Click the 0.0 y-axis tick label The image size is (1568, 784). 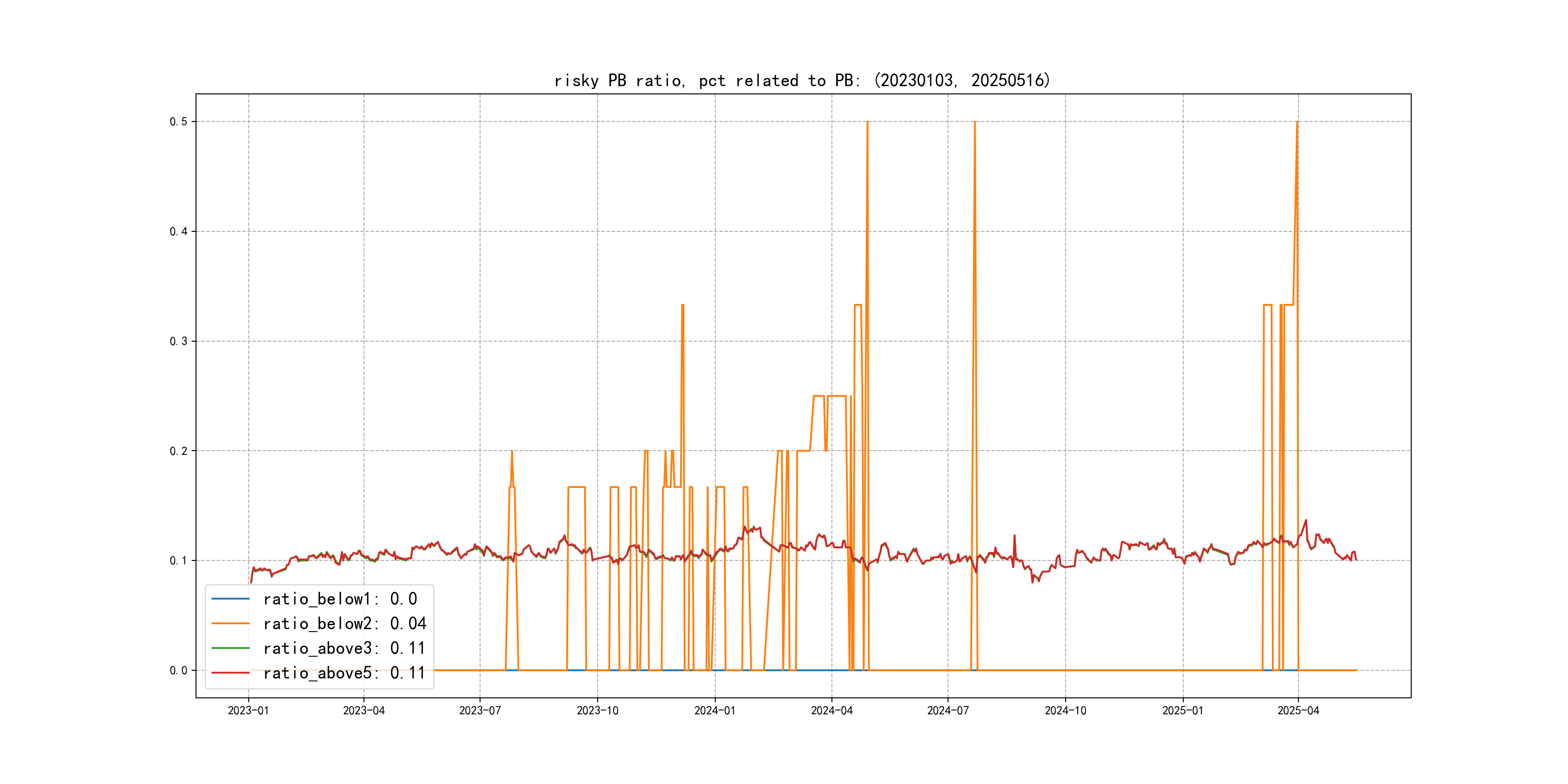pyautogui.click(x=179, y=671)
